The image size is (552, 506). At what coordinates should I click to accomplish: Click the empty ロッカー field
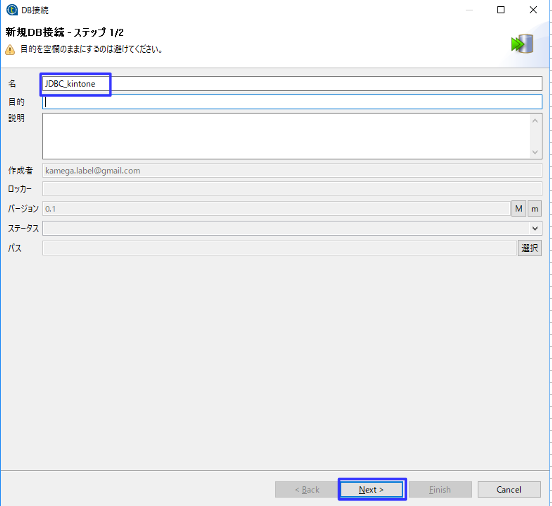pyautogui.click(x=292, y=189)
